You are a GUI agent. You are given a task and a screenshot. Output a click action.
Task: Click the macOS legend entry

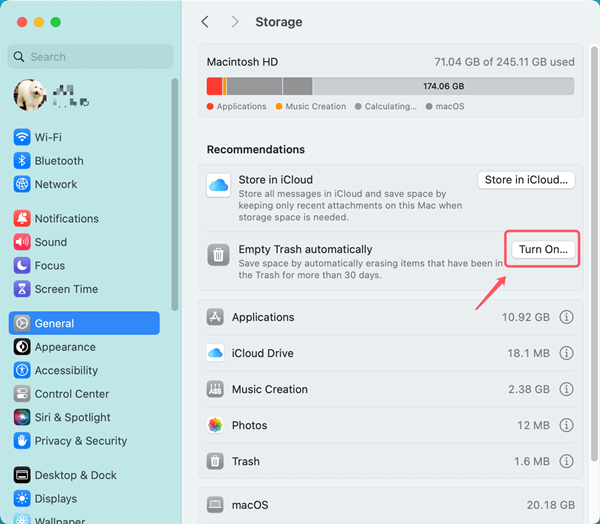(x=445, y=106)
